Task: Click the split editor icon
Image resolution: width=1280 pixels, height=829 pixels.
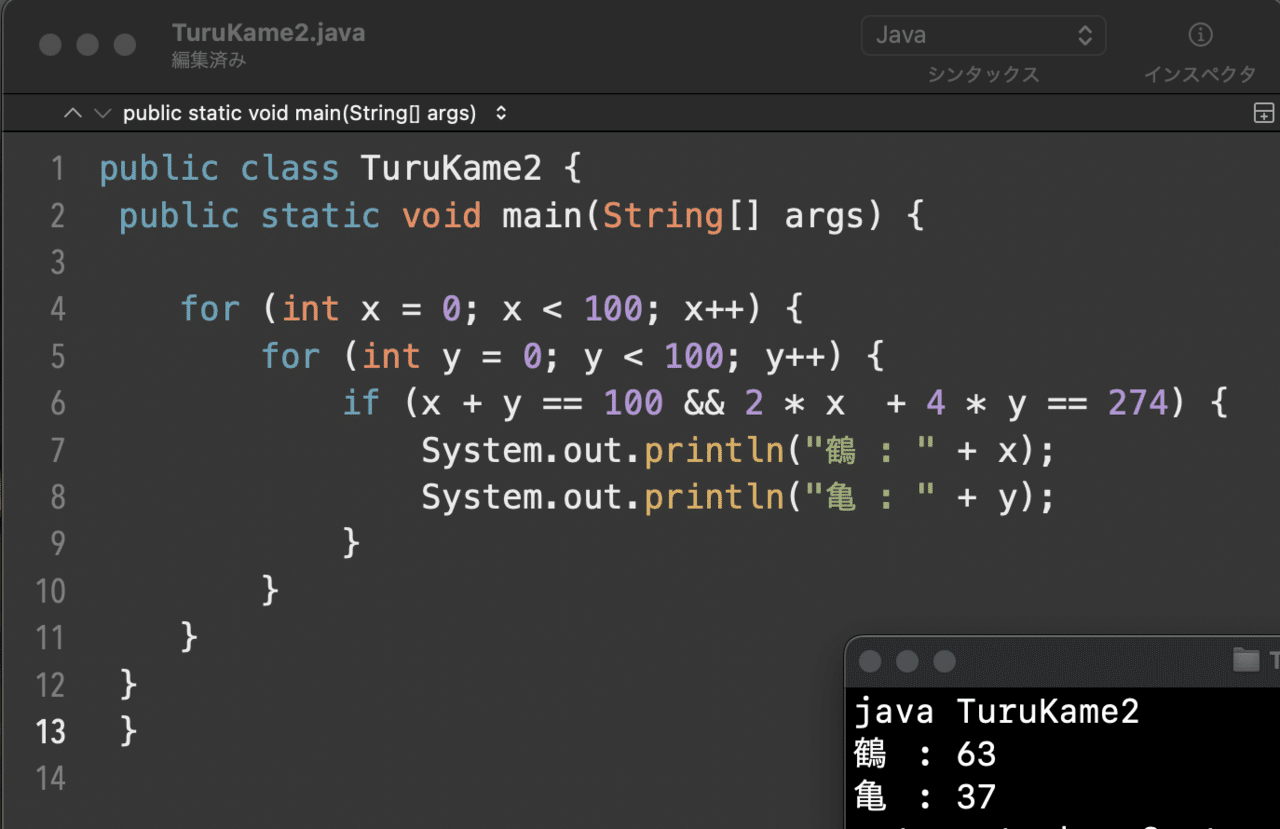Action: pyautogui.click(x=1264, y=113)
